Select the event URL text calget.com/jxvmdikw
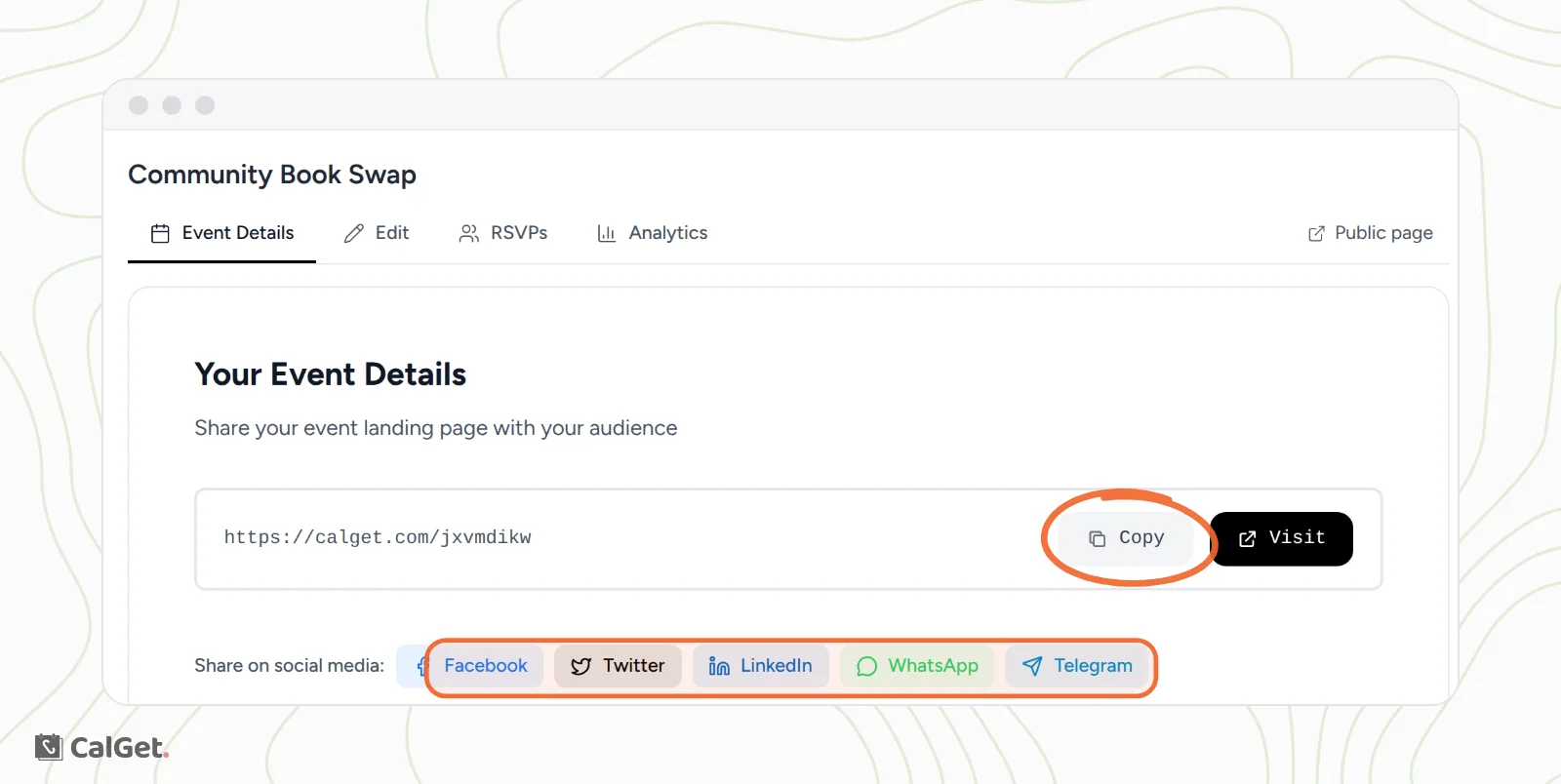1561x784 pixels. point(378,537)
